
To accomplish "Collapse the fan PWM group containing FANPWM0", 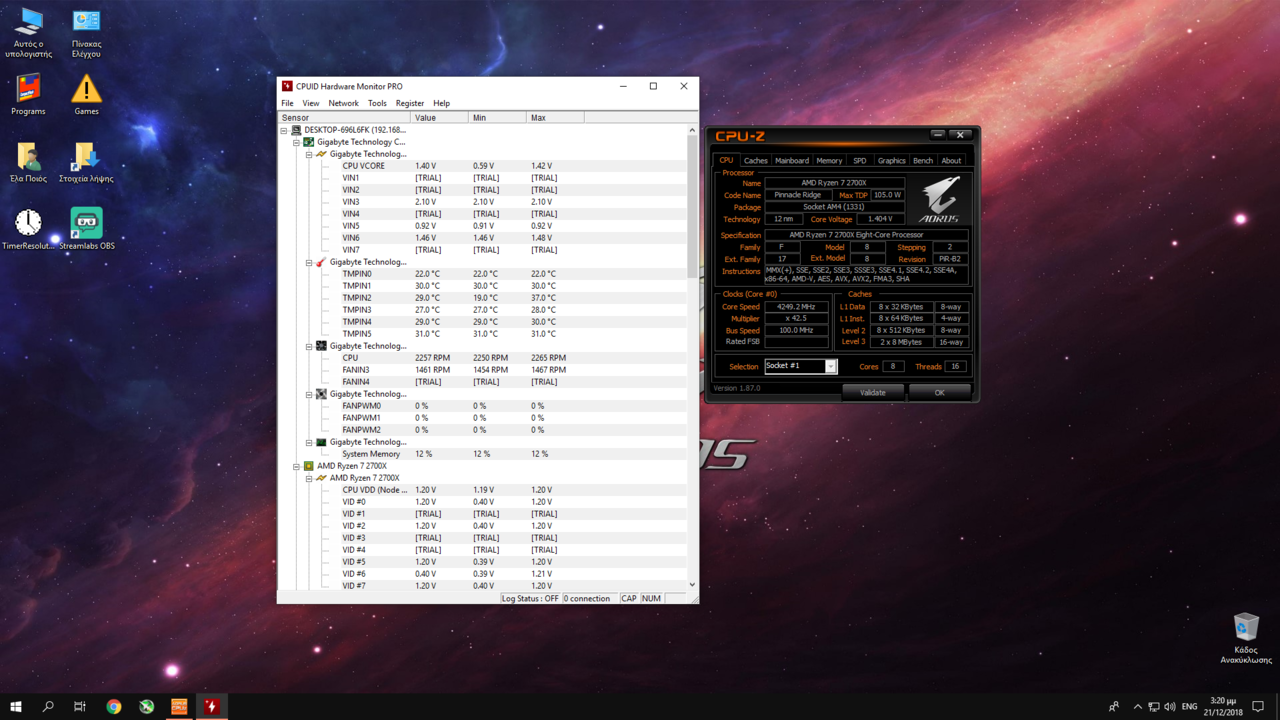I will (x=309, y=394).
